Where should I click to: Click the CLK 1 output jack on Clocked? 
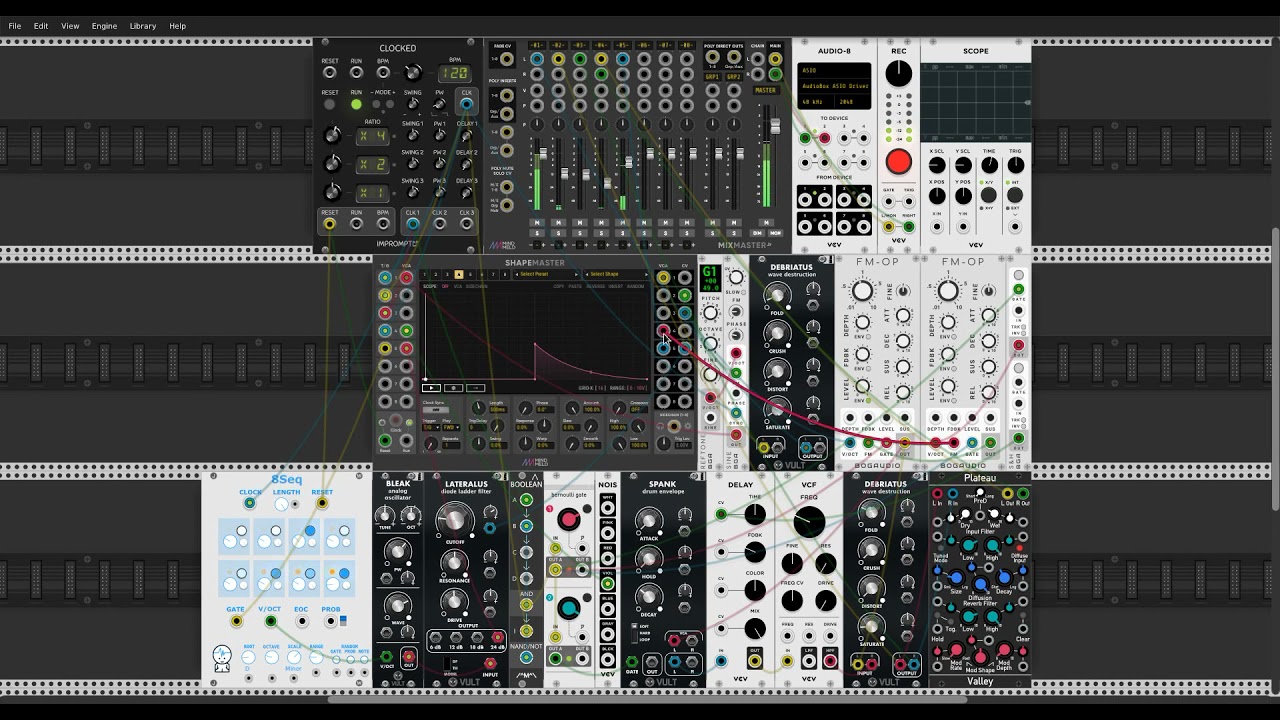tap(412, 225)
